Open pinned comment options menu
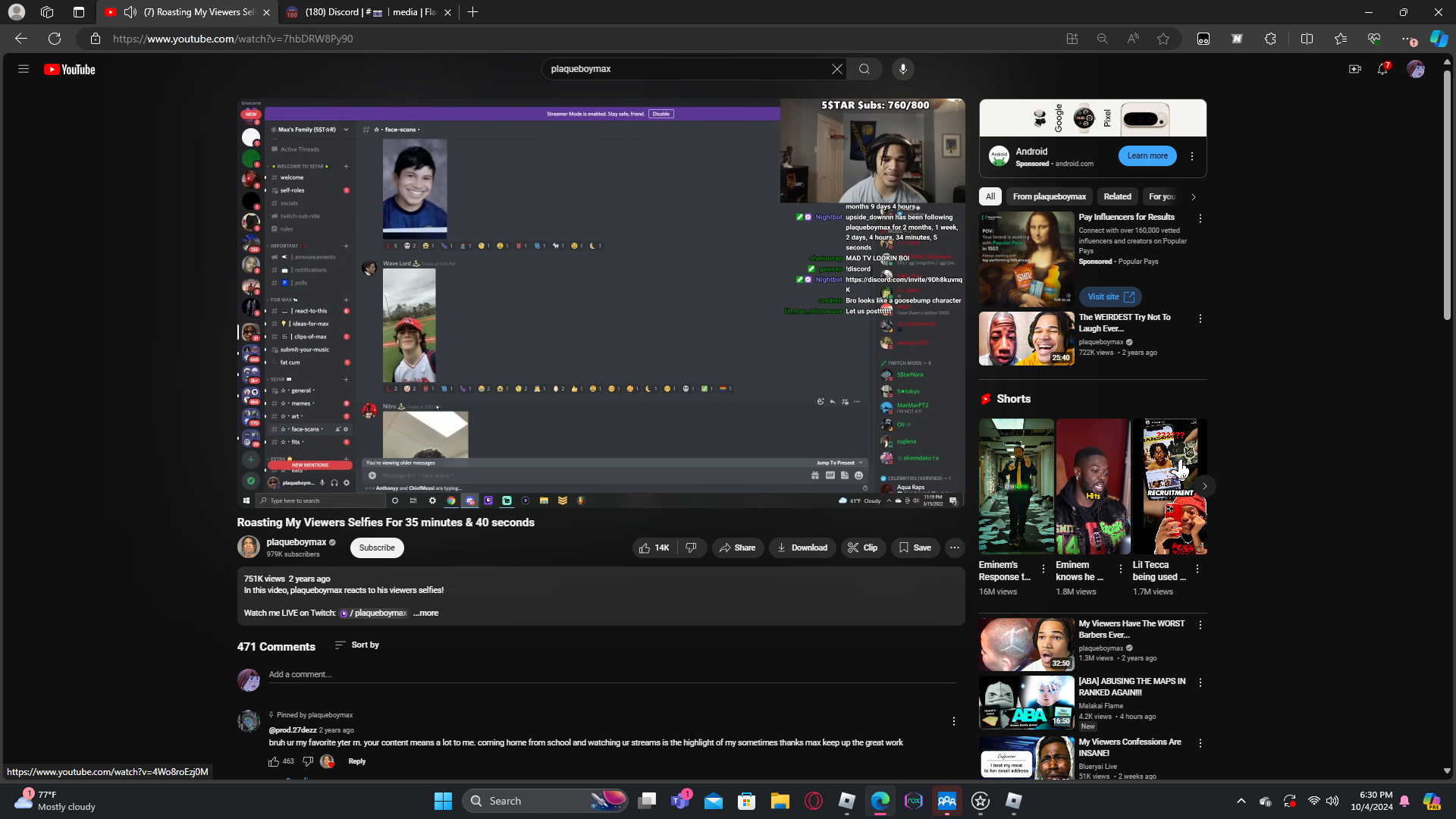Screen dimensions: 1456x819 954,721
